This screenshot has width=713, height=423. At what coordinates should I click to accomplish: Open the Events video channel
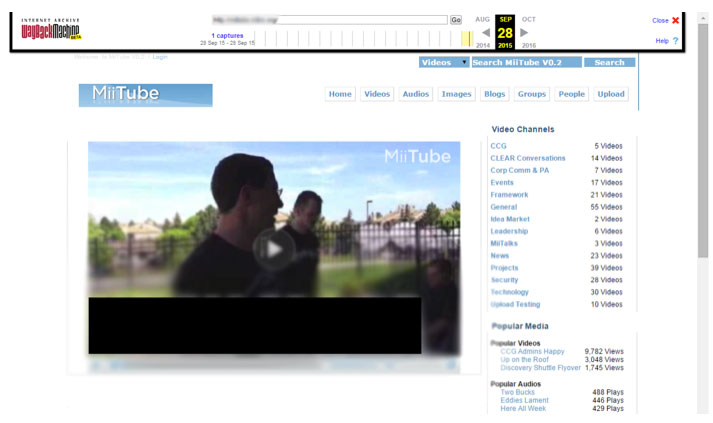(502, 183)
